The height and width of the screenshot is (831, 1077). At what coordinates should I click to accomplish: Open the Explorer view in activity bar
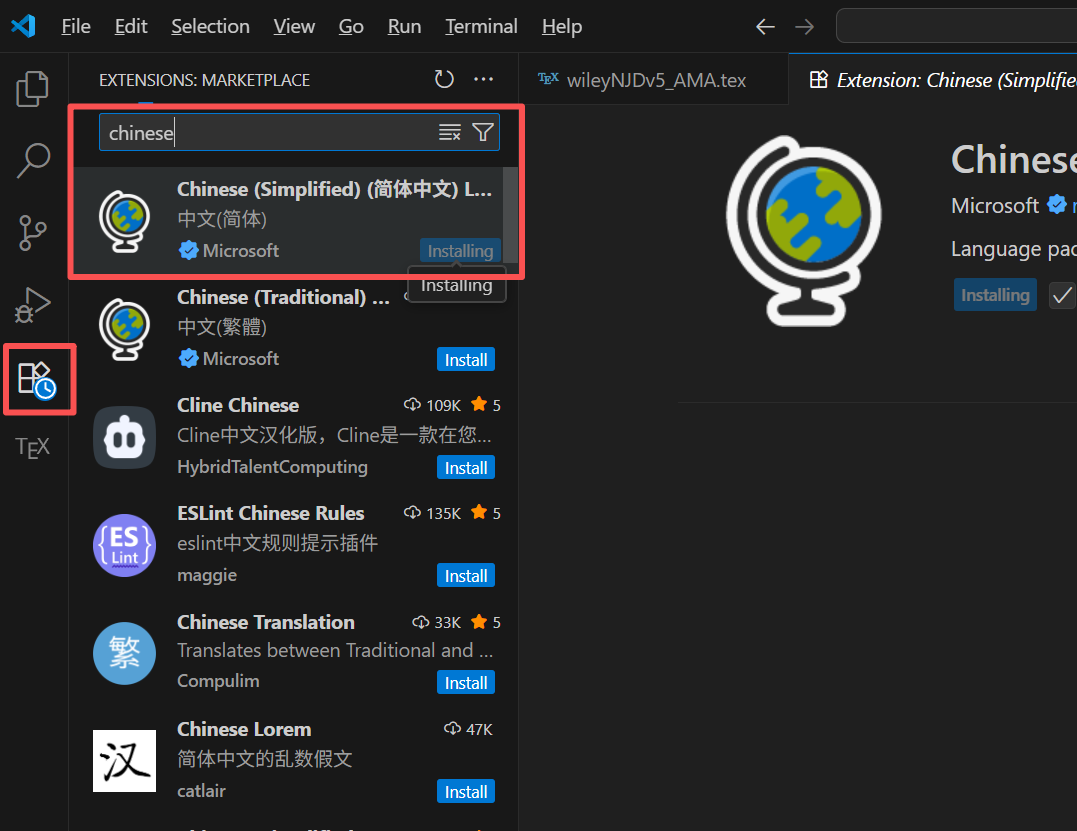tap(32, 89)
